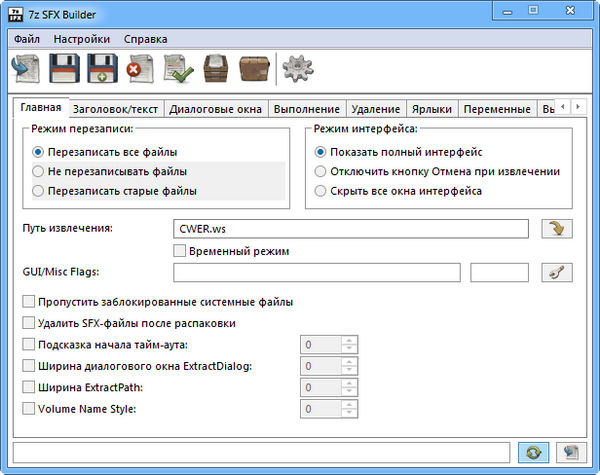Decrease ExtractDialog width spinner value
Viewport: 600px width, 475px height.
349,370
